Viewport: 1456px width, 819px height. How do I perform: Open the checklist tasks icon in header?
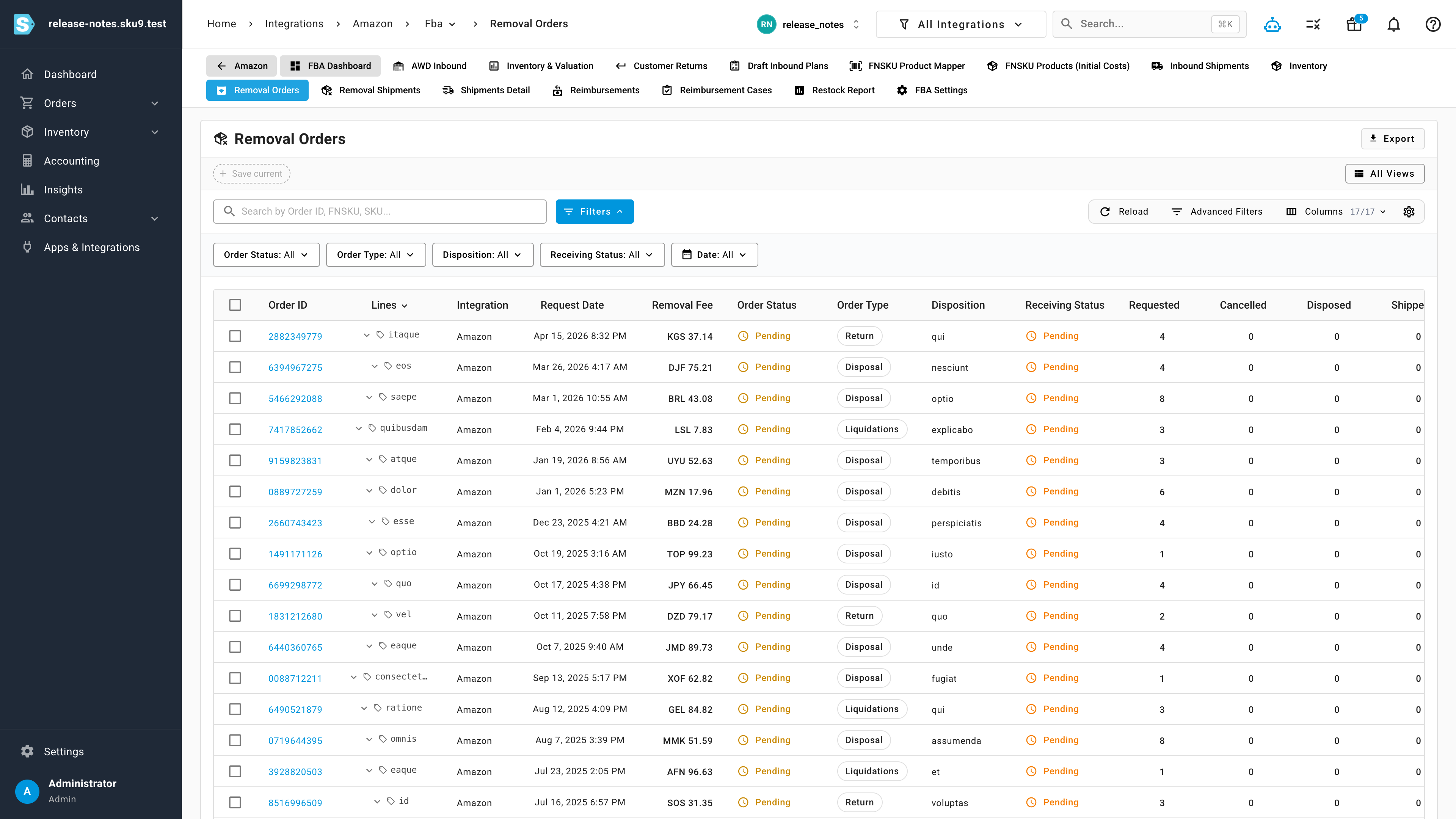[1312, 24]
